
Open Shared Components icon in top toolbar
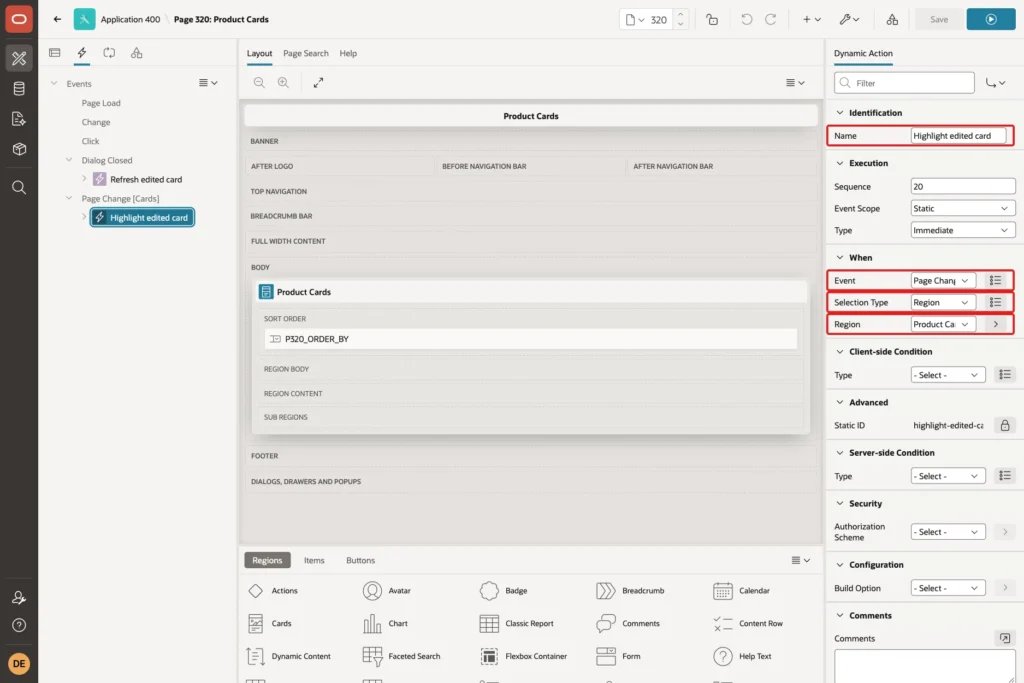[x=892, y=20]
